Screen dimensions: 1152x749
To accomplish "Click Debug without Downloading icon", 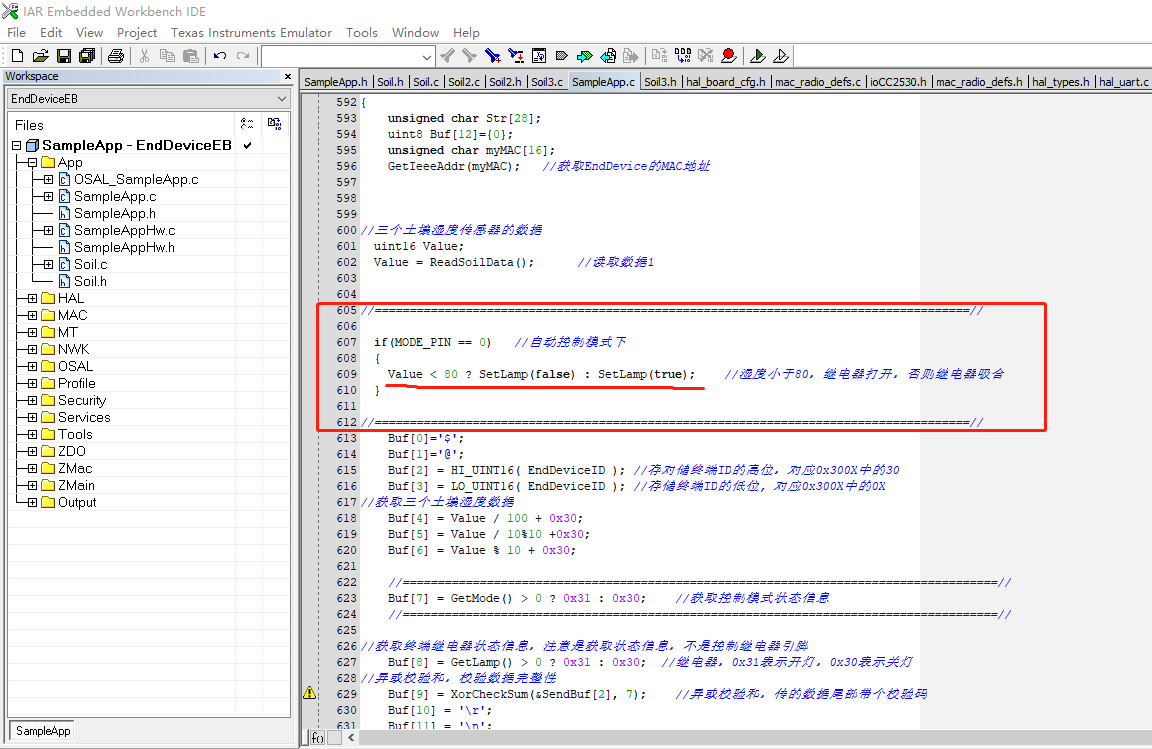I will (781, 56).
